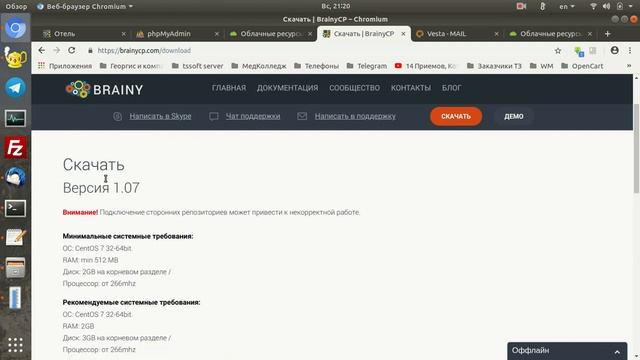Open the volume indicator in top bar
The width and height of the screenshot is (640, 360).
tap(607, 6)
